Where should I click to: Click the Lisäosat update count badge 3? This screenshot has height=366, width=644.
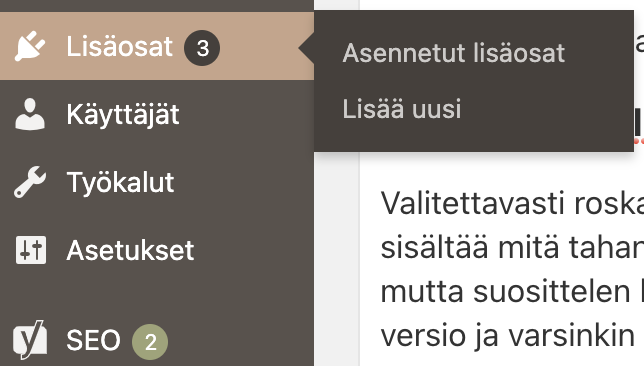[202, 48]
